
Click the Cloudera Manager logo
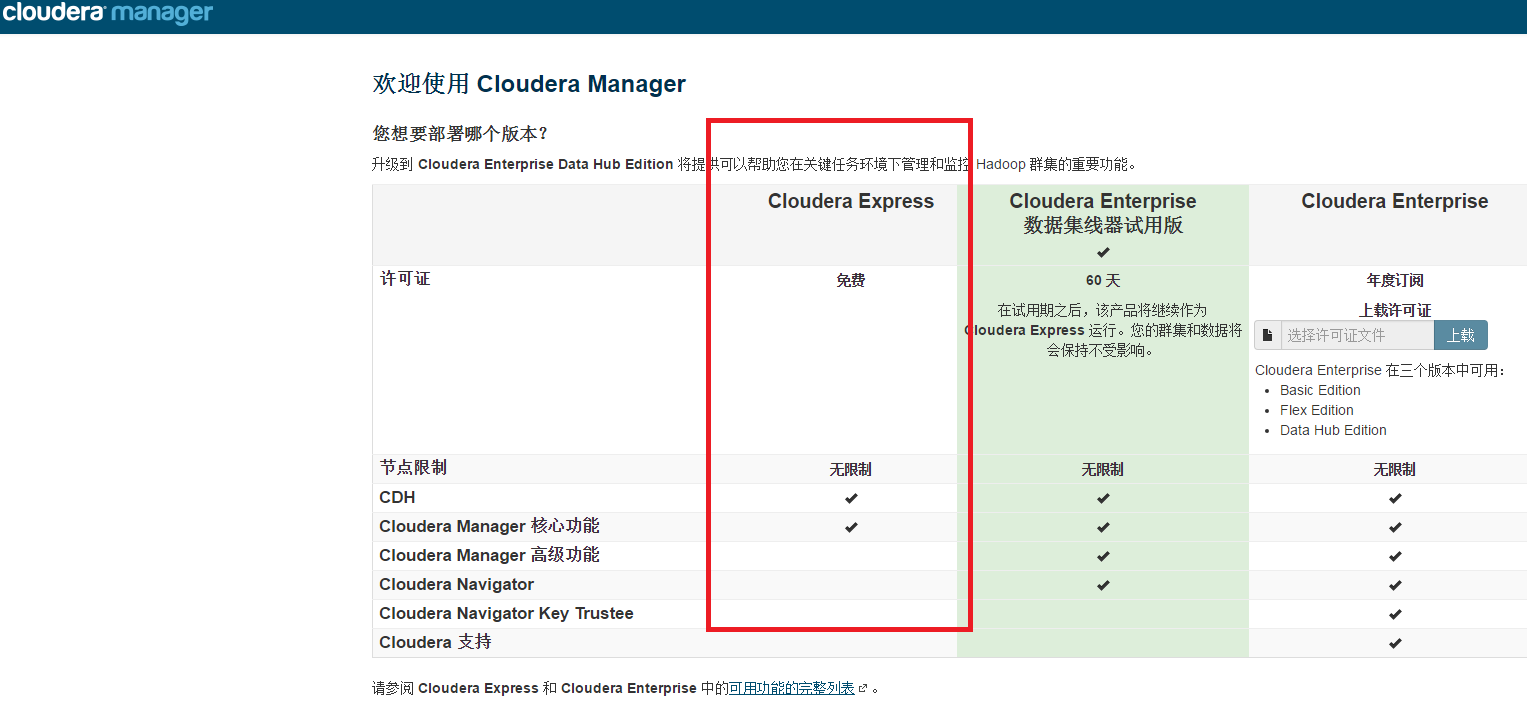tap(108, 14)
